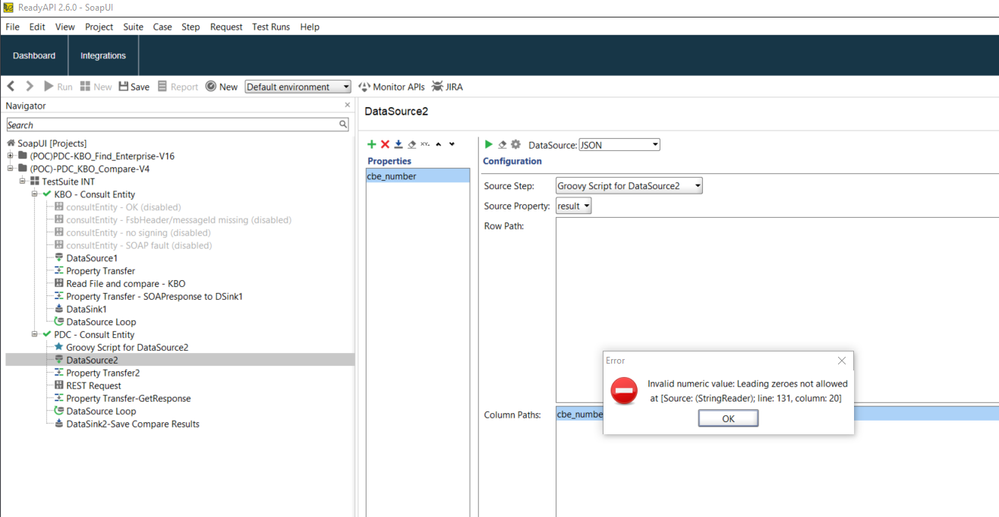Viewport: 999px width, 517px height.
Task: Open the Default environment dropdown
Action: click(x=298, y=87)
